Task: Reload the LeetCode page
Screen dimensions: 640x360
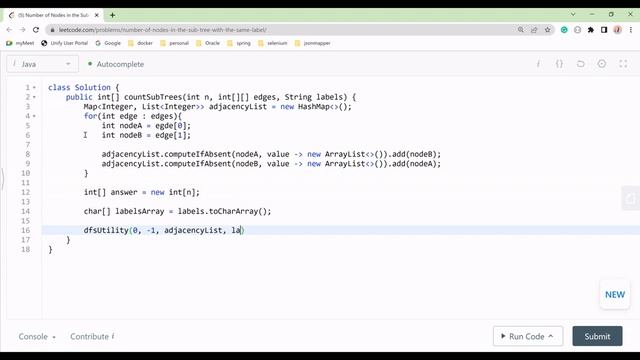Action: coord(36,30)
